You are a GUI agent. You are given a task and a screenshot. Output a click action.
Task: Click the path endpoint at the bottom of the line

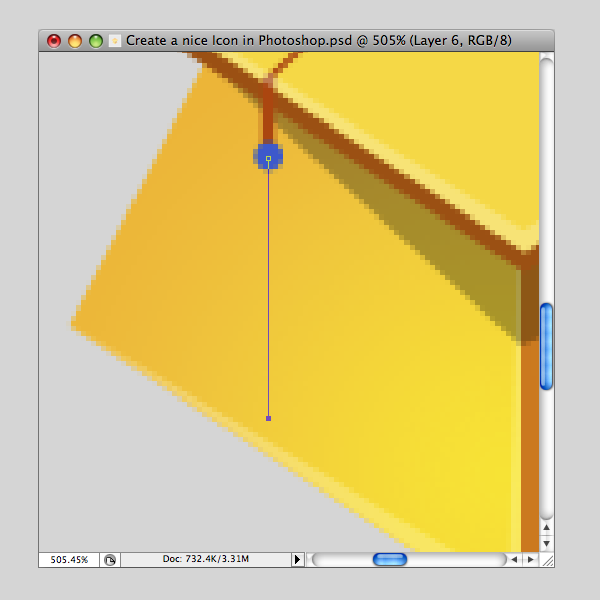click(x=268, y=419)
